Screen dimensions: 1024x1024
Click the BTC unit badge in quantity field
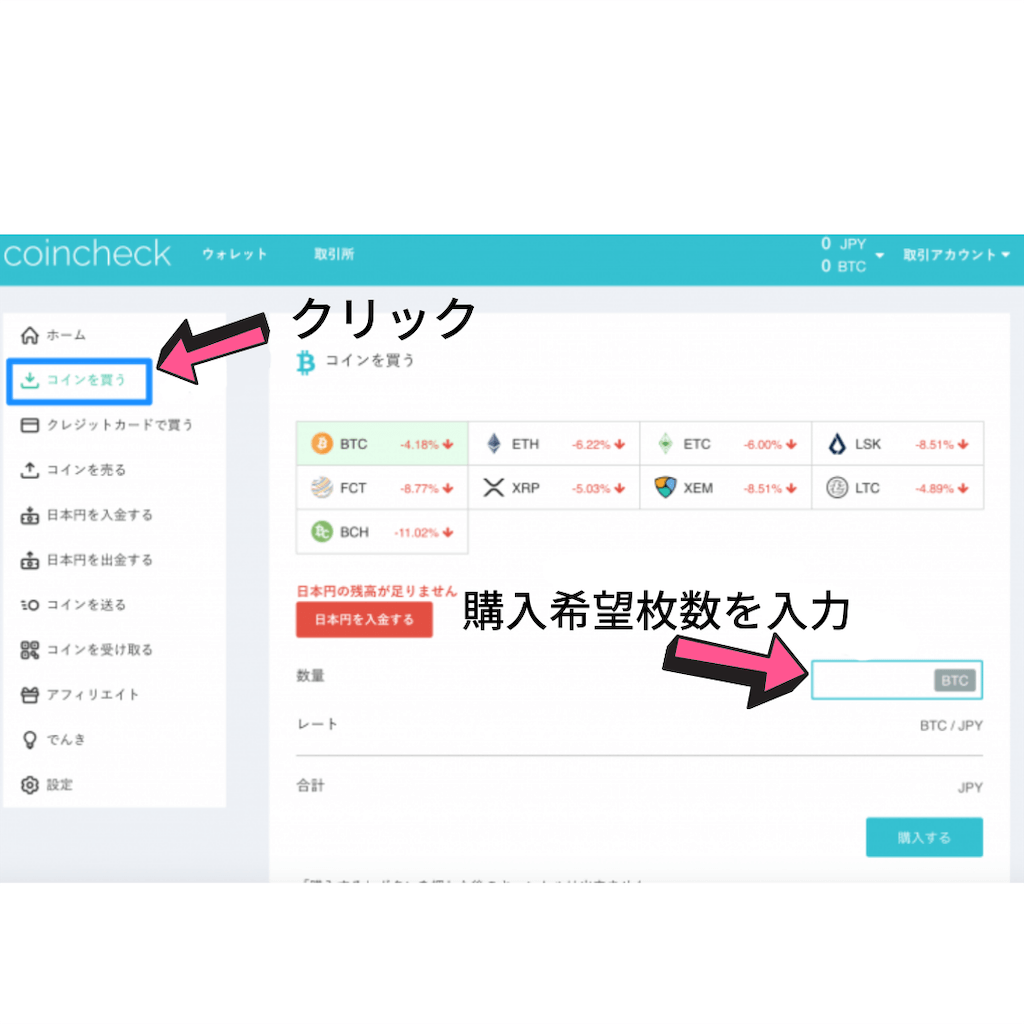954,680
